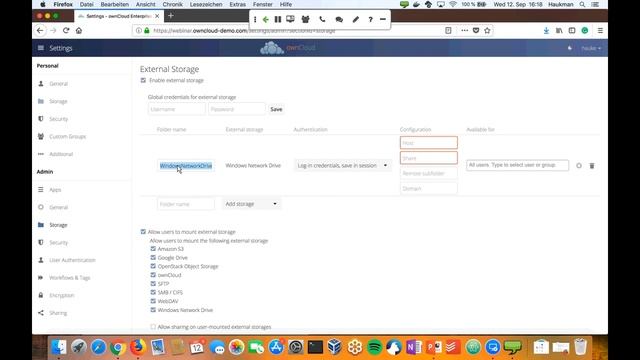
Task: Go back in Firefox browser
Action: tap(40, 31)
